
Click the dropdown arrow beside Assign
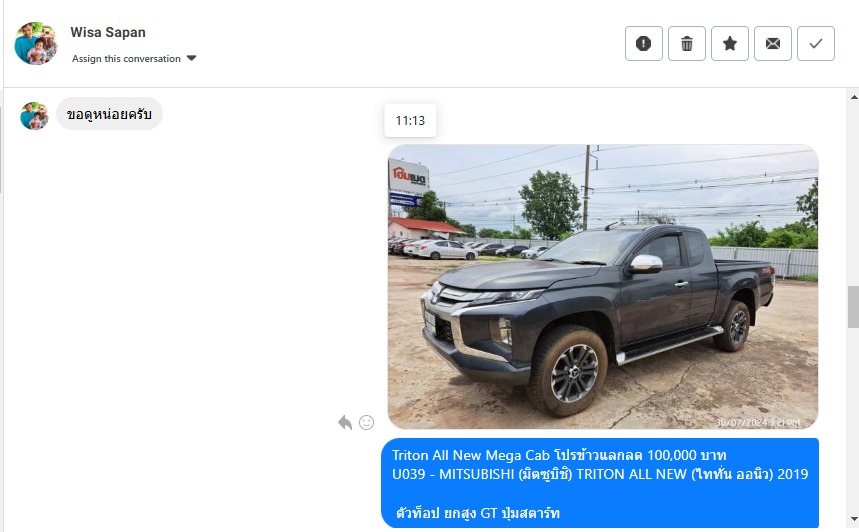coord(191,58)
